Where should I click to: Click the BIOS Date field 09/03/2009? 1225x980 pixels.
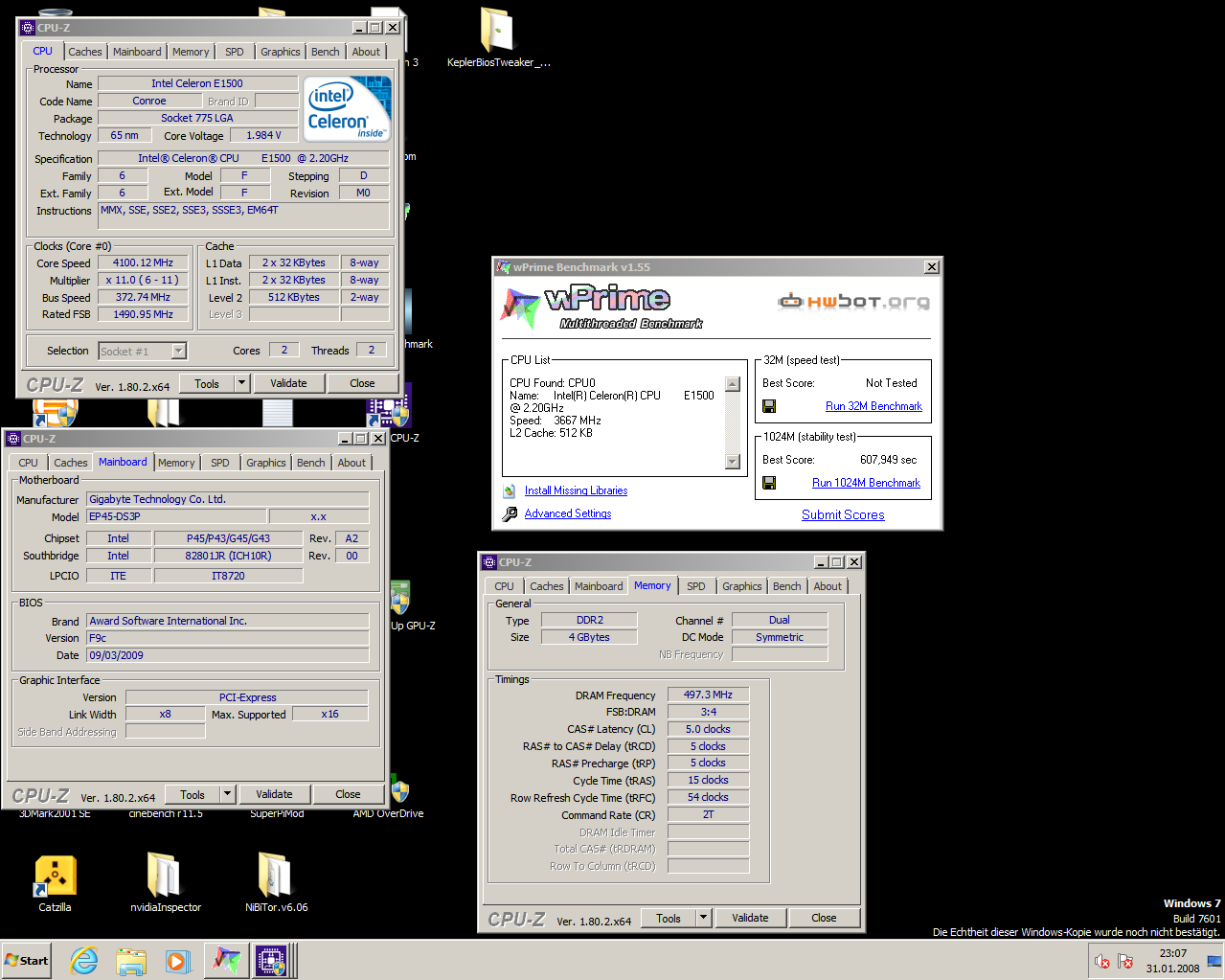tap(228, 655)
